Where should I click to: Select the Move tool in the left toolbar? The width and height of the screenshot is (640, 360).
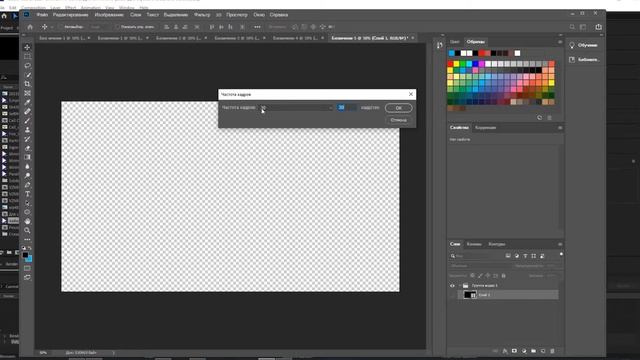click(27, 47)
